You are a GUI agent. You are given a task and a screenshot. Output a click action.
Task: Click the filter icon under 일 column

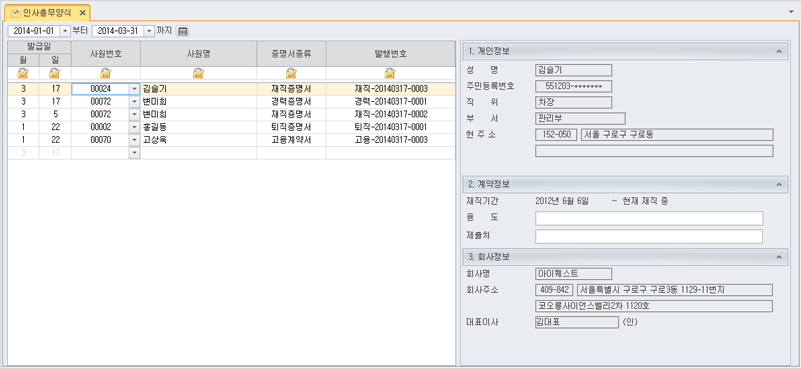[x=55, y=73]
